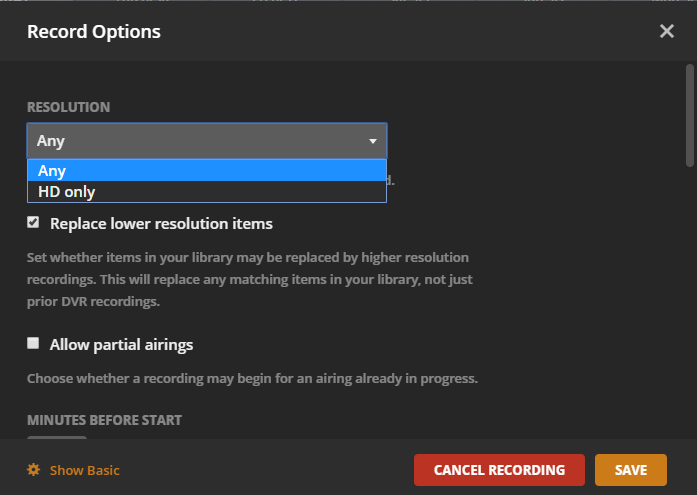Click the Record Options title text
This screenshot has height=495, width=697.
tap(94, 32)
